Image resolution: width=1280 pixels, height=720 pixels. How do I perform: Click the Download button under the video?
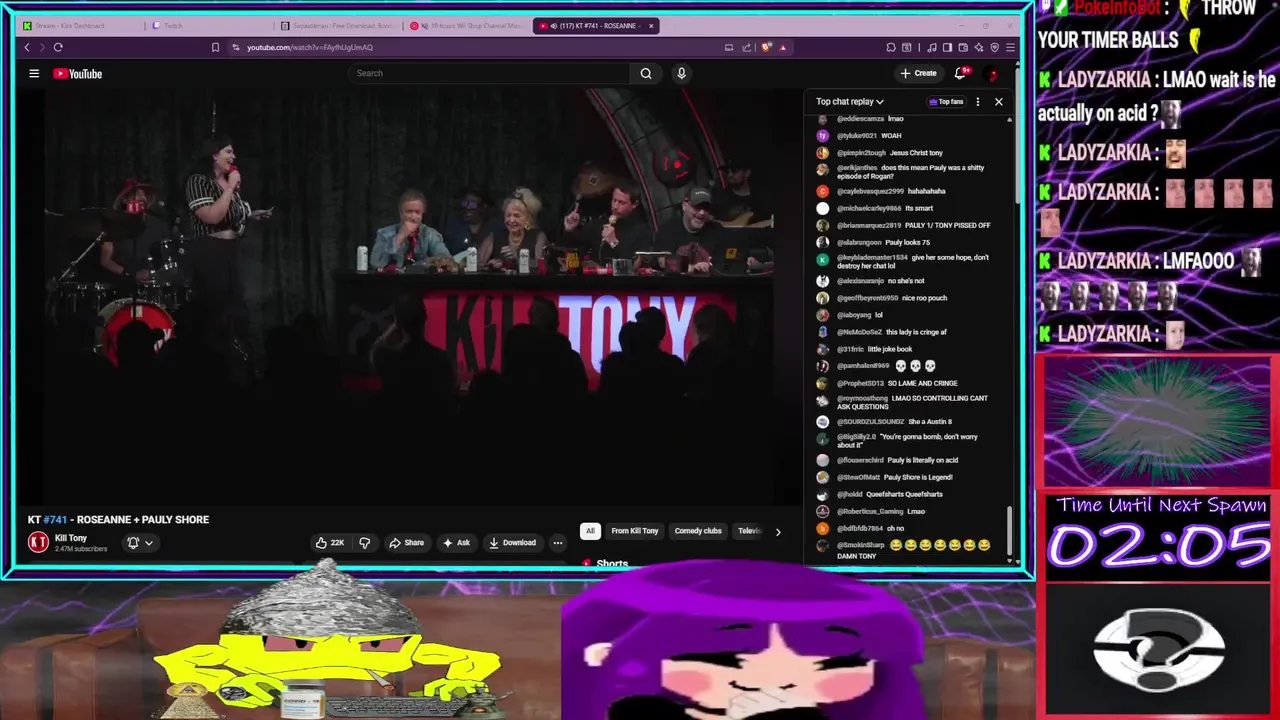click(512, 543)
